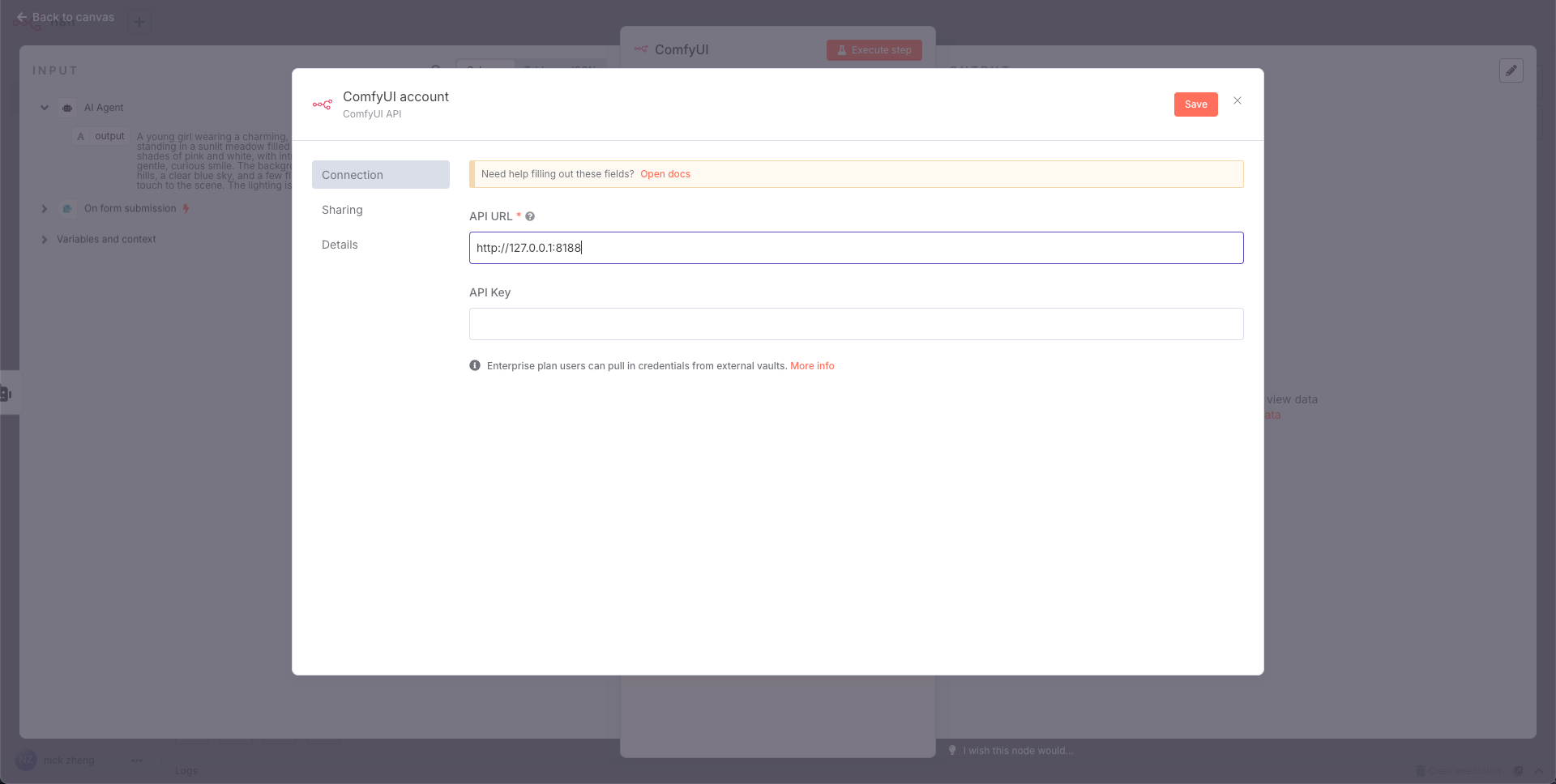Select the Connection tab
This screenshot has width=1556, height=784.
pos(381,175)
